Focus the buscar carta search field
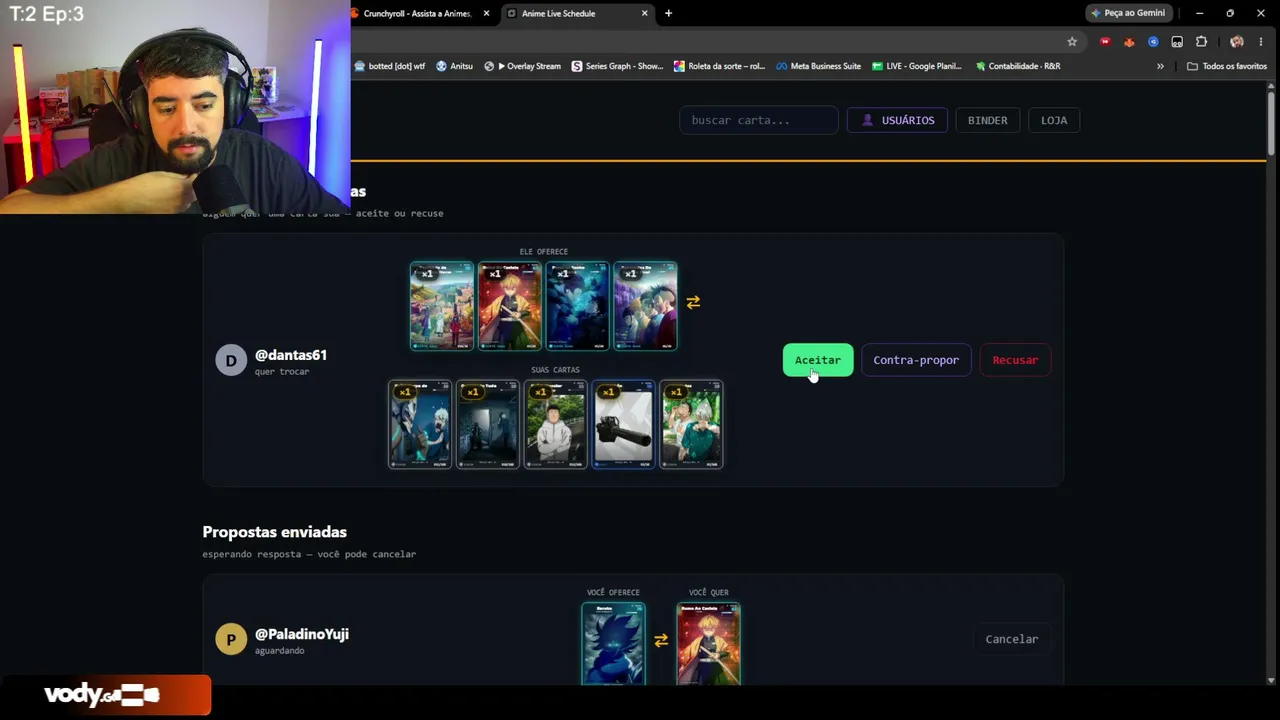 coord(759,120)
